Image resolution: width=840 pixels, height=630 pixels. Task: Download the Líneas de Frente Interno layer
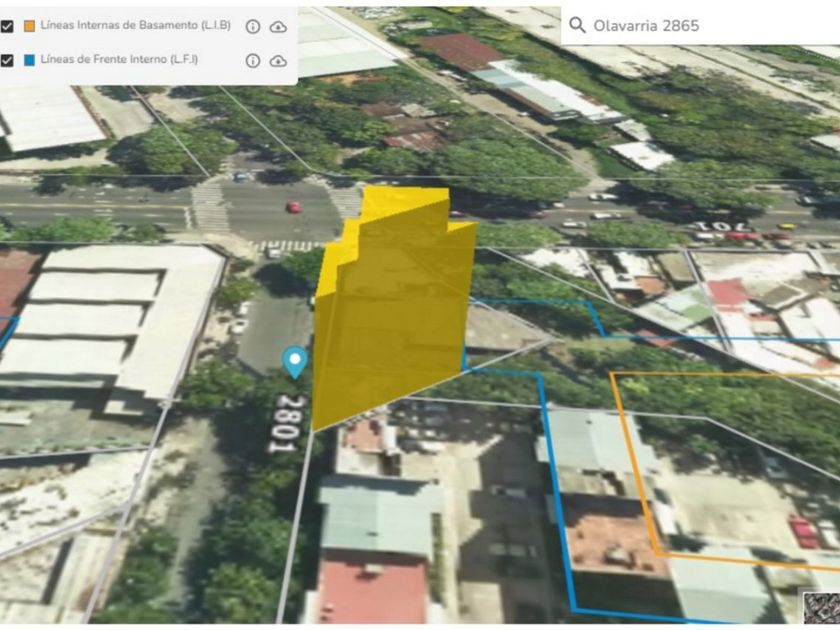click(278, 61)
